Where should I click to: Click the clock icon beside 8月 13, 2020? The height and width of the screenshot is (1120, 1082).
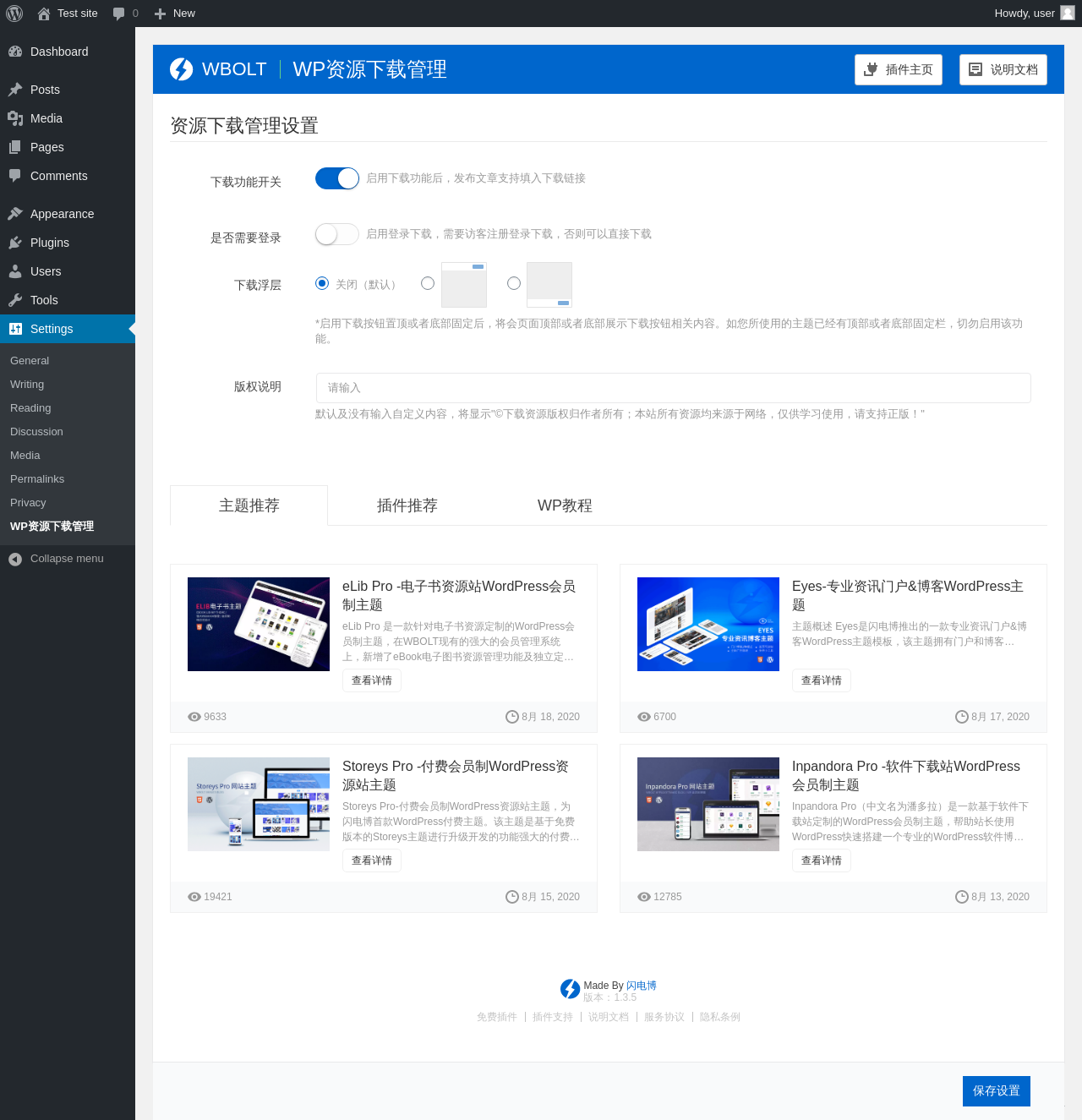coord(962,897)
